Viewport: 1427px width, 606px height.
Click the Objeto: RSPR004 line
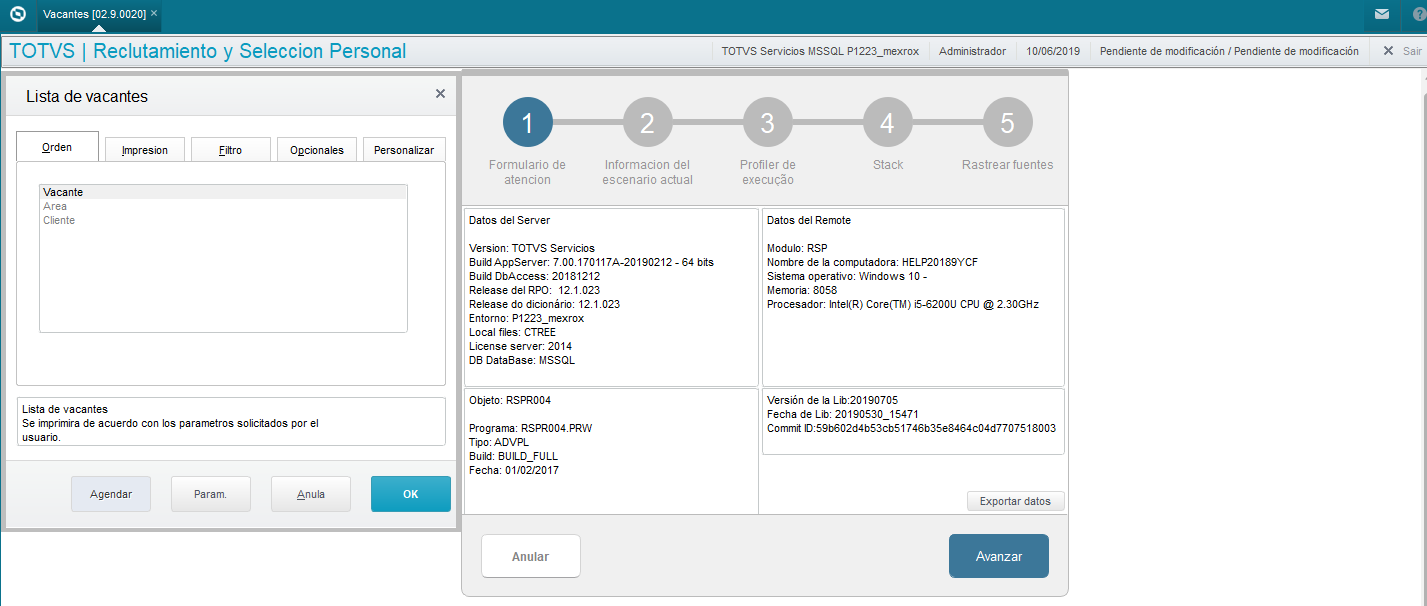coord(510,400)
